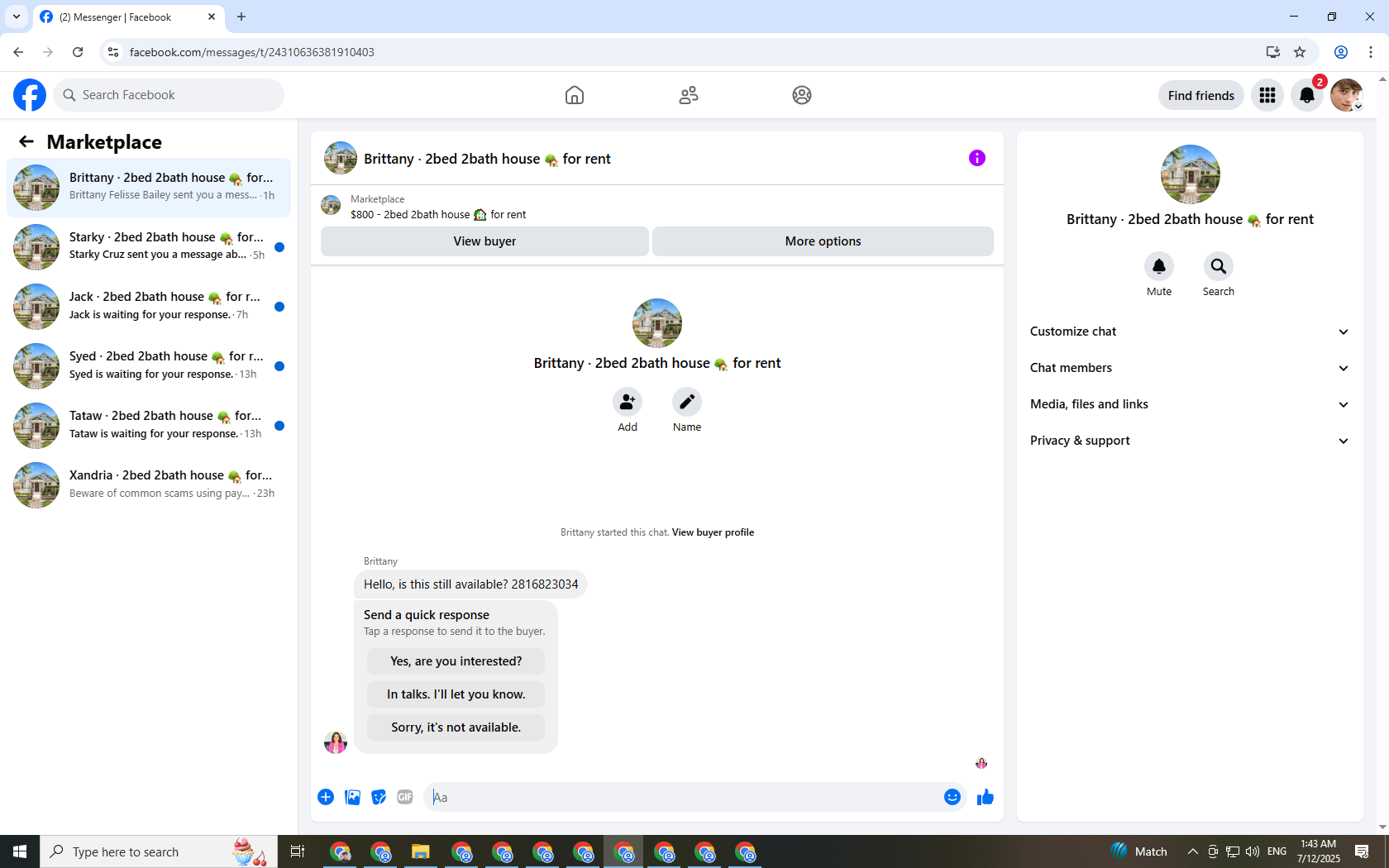
Task: Choose a sticker icon in composer
Action: coord(379,797)
